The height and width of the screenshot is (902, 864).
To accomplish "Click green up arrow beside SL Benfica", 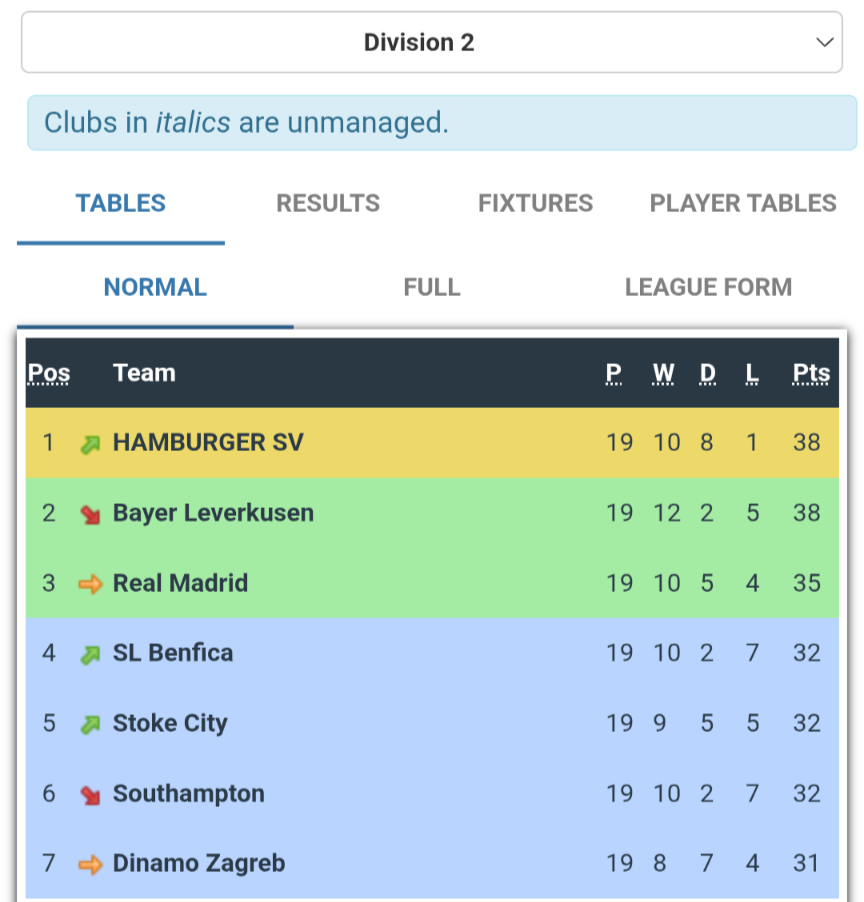I will click(x=90, y=654).
